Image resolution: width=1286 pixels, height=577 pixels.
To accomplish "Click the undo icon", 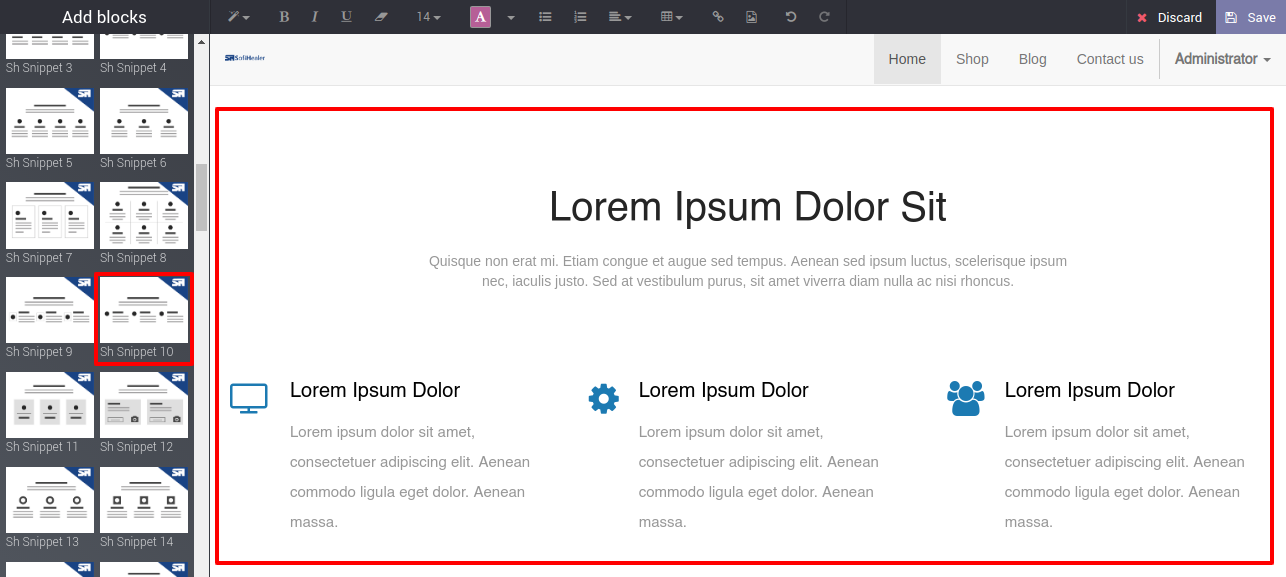I will [791, 17].
